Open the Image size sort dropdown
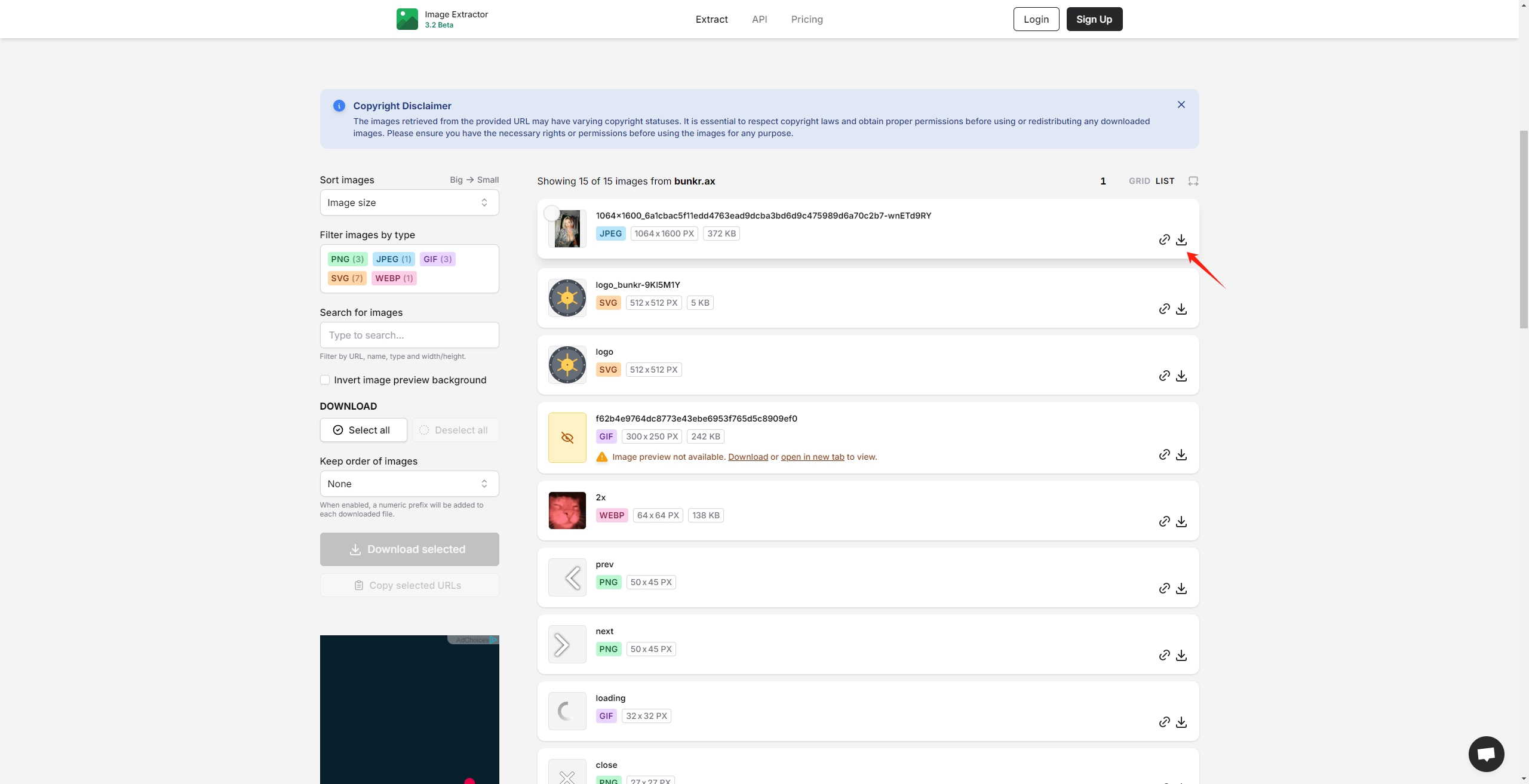The width and height of the screenshot is (1529, 784). [x=408, y=202]
